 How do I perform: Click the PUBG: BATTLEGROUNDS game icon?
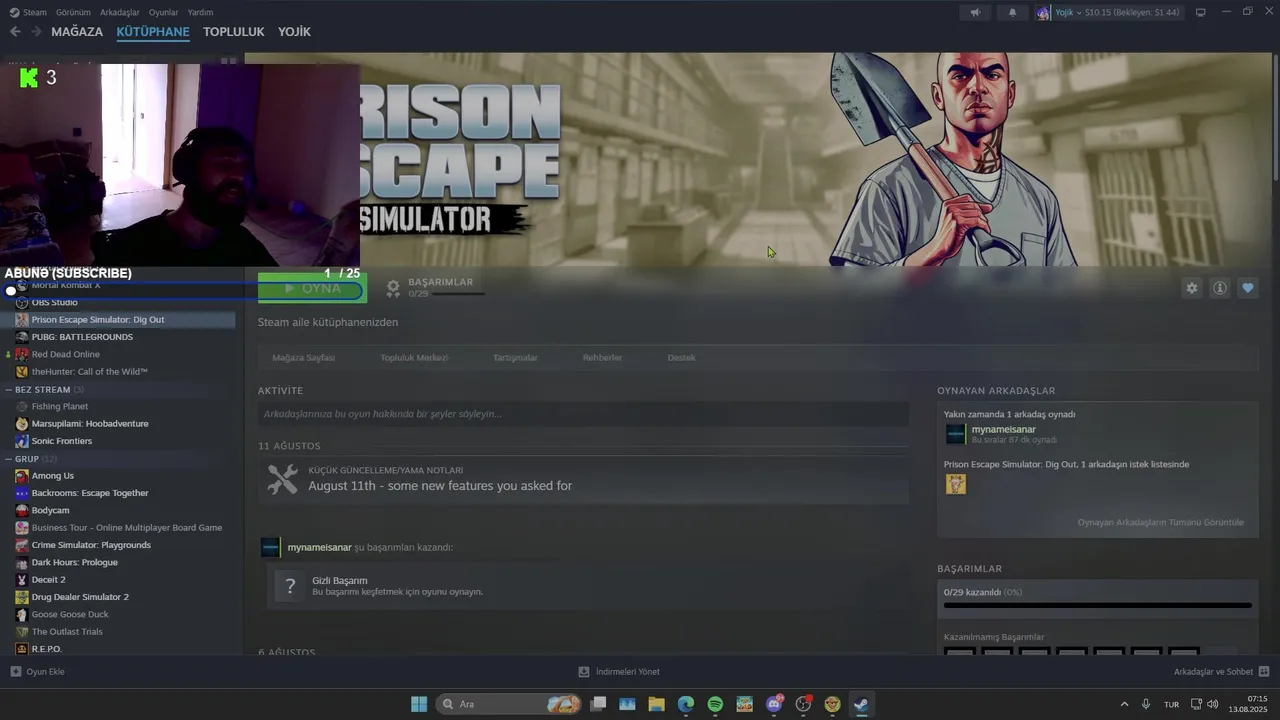tap(22, 337)
